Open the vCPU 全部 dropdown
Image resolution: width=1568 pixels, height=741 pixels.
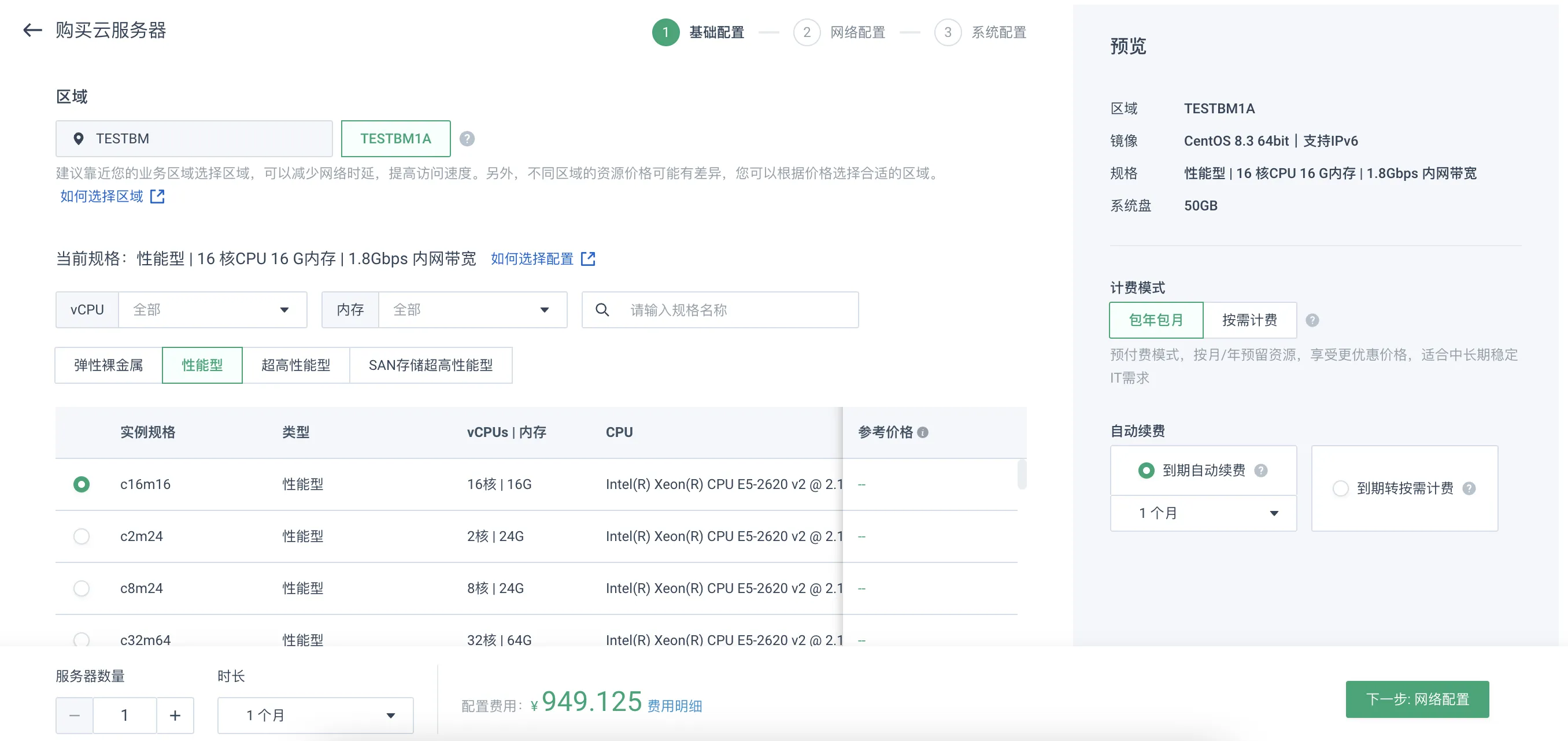212,310
